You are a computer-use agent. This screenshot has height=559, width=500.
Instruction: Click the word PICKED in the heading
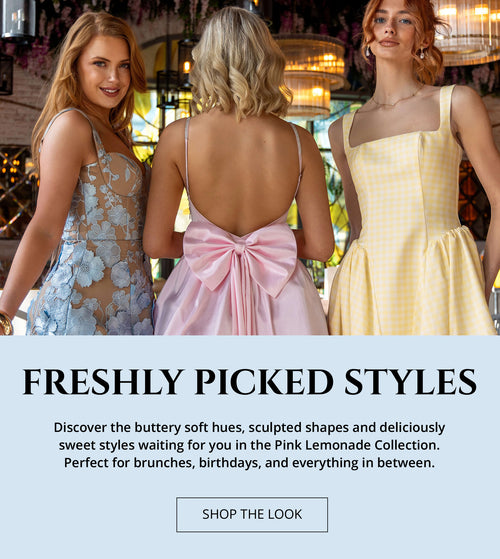[x=264, y=382]
